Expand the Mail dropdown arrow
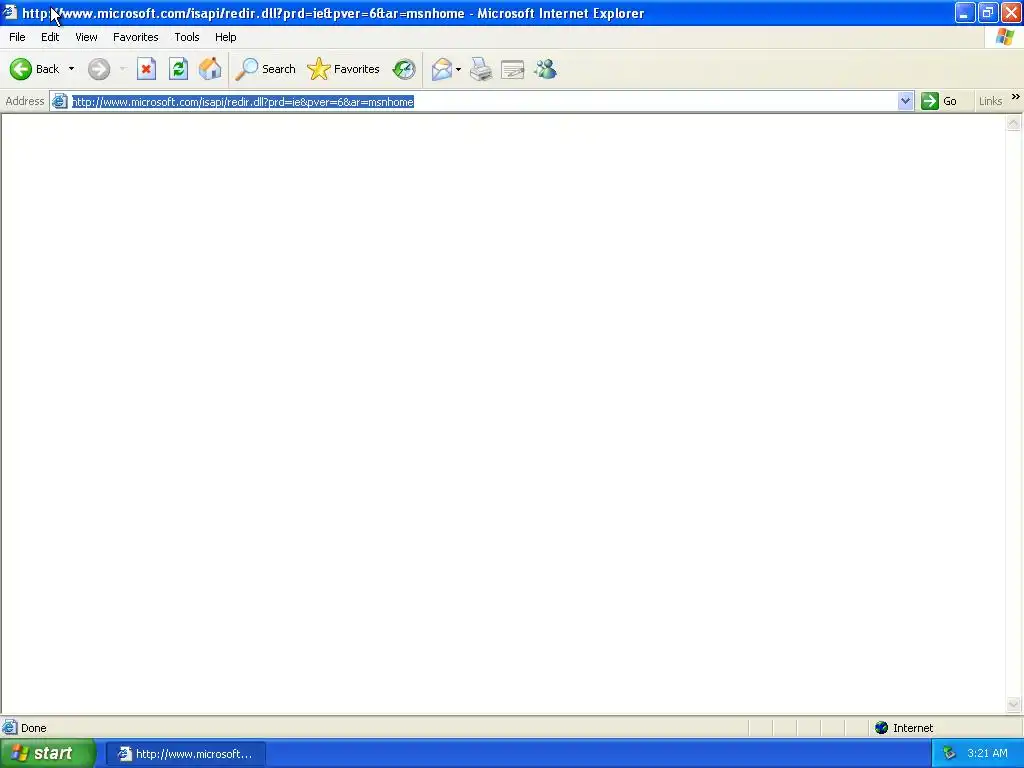1024x768 pixels. pos(458,69)
